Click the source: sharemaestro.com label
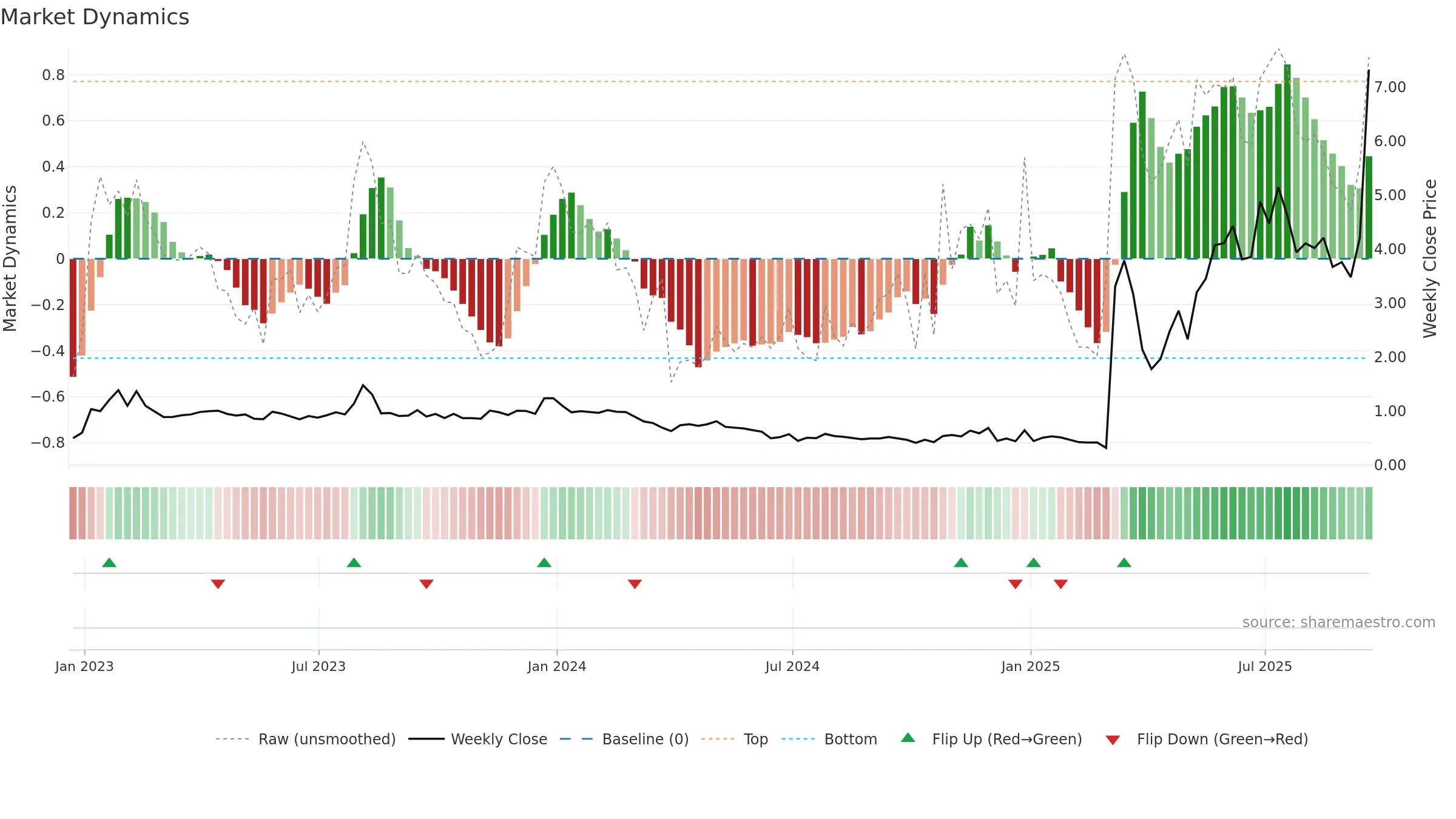Image resolution: width=1456 pixels, height=819 pixels. 1339,622
